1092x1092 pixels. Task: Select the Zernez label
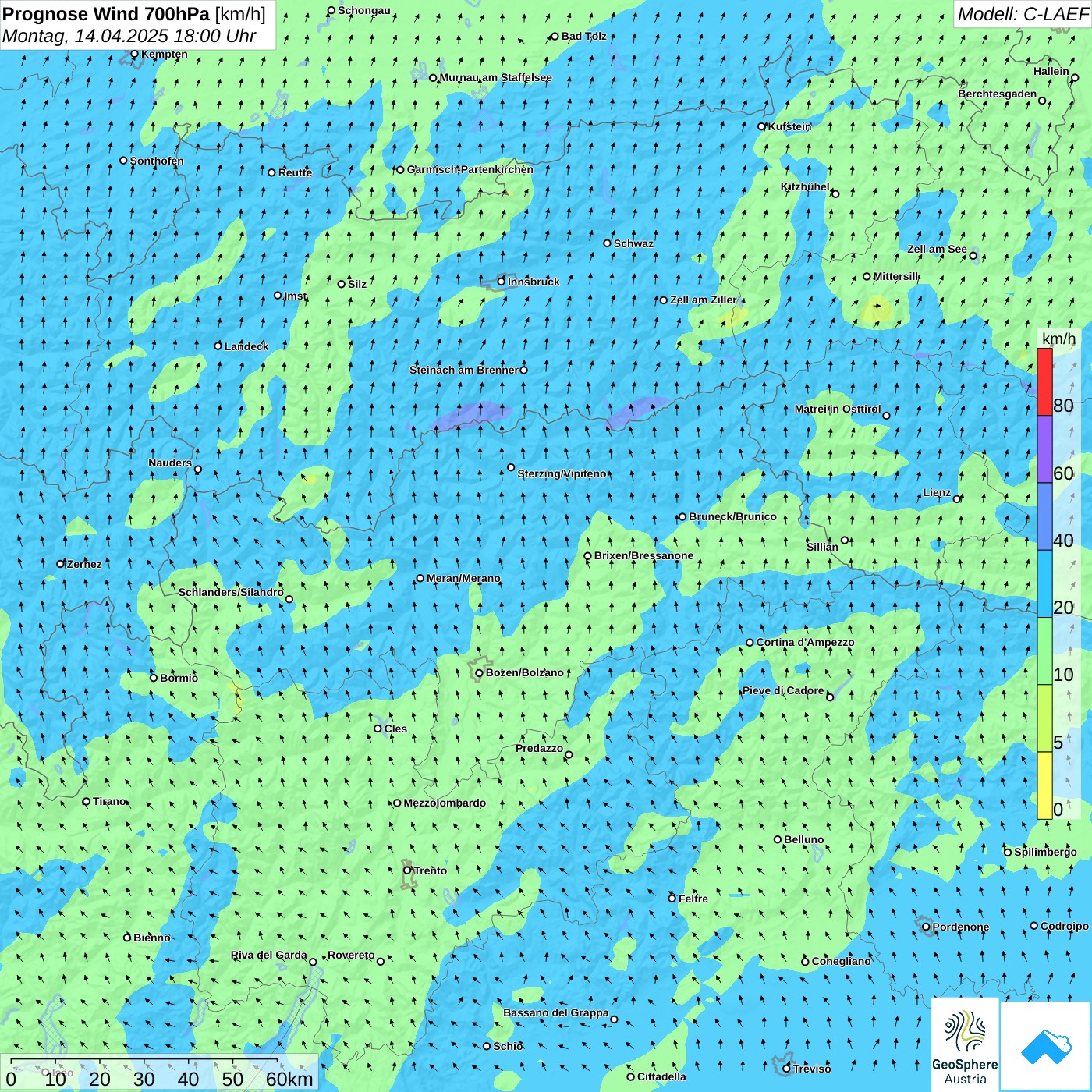pyautogui.click(x=84, y=564)
